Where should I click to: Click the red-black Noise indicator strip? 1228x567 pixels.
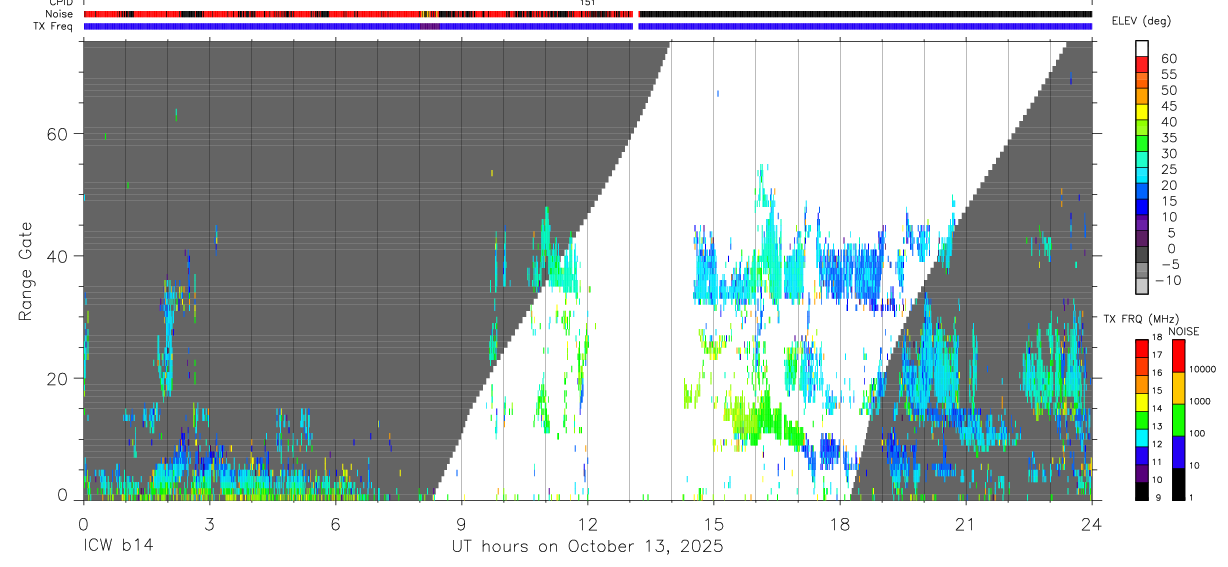pyautogui.click(x=587, y=14)
